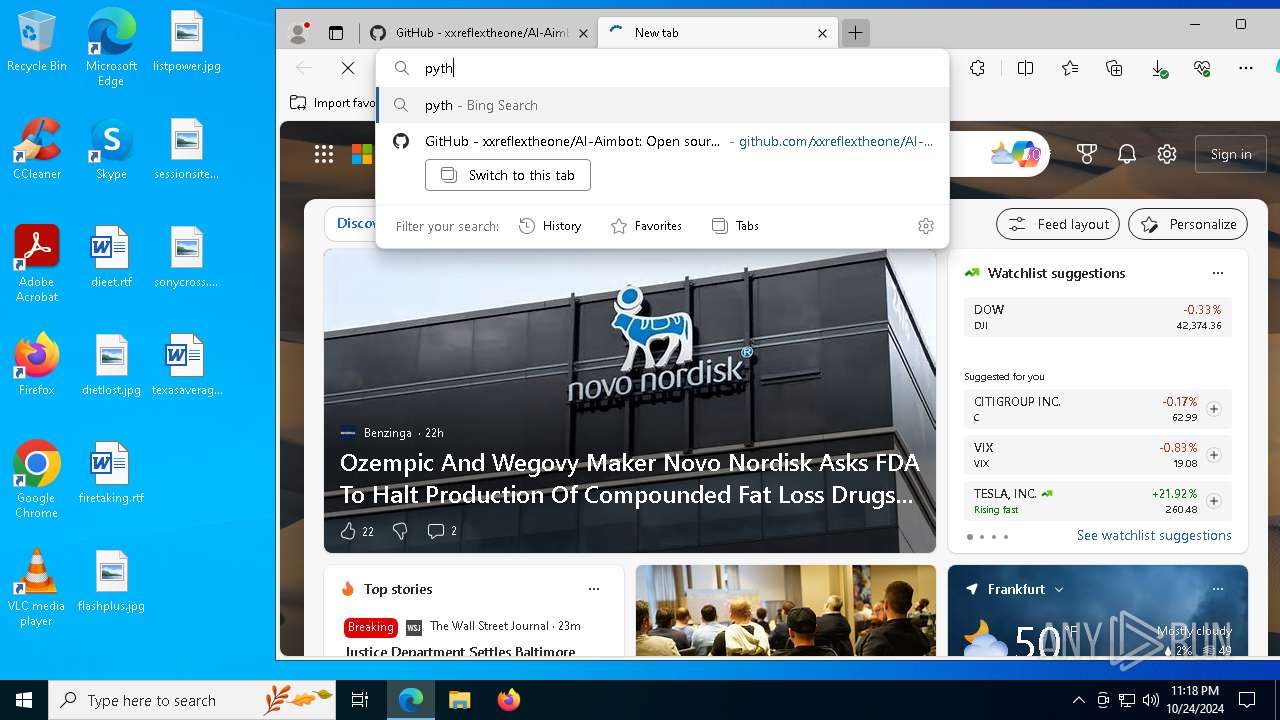Click the taskbar search box
This screenshot has height=720, width=1280.
pos(192,700)
